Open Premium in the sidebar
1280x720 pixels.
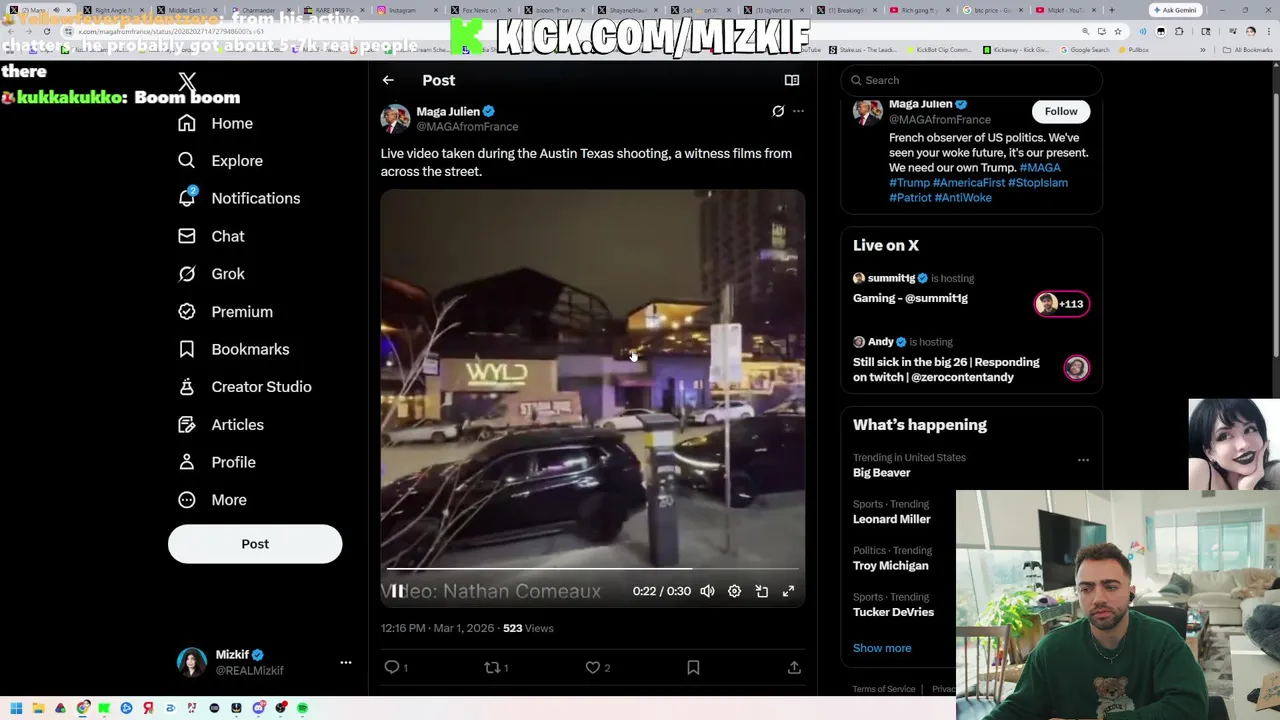pos(224,312)
